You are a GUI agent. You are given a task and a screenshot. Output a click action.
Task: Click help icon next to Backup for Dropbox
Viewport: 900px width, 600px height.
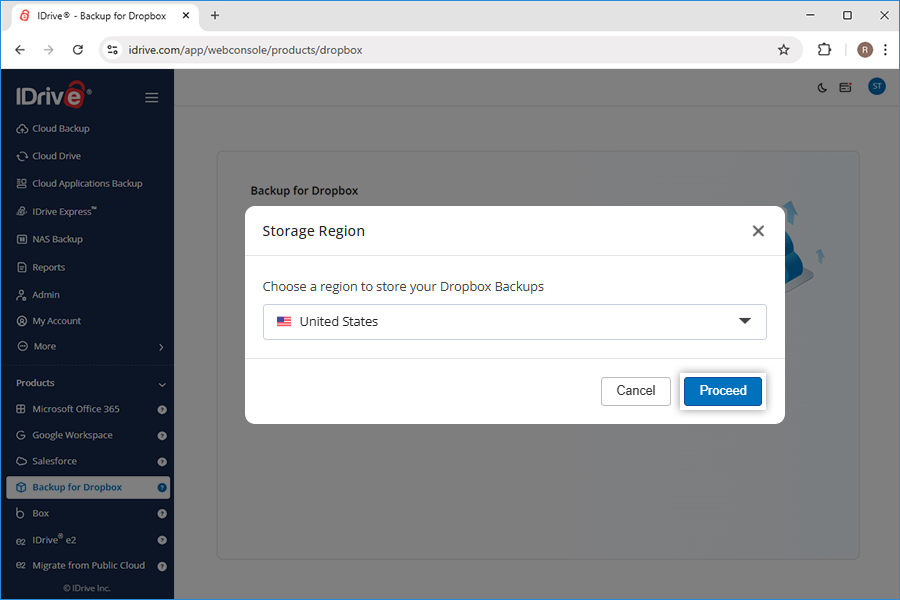pyautogui.click(x=162, y=487)
